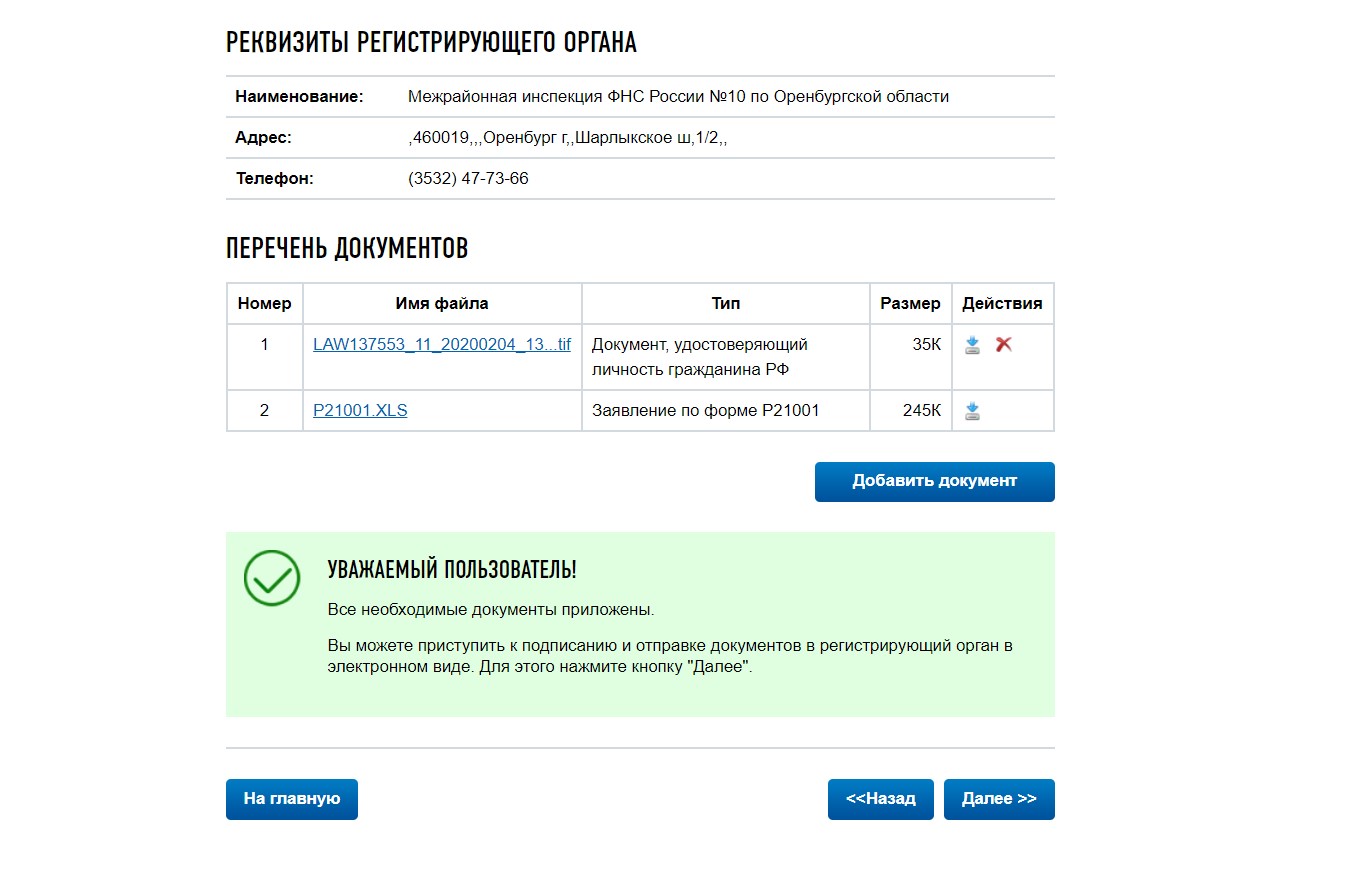Open the LAW137553_11_20200204 tif file link

pos(442,344)
